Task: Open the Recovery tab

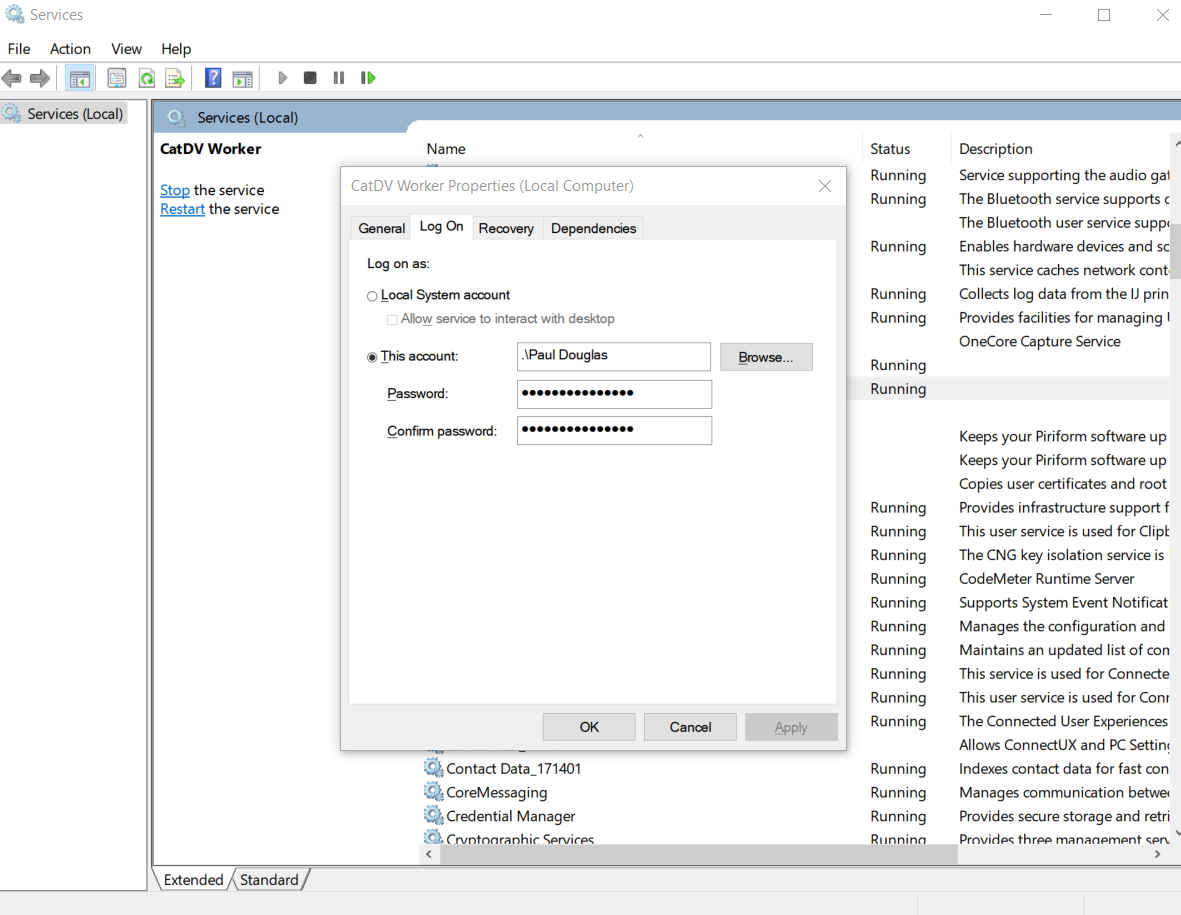Action: click(x=506, y=228)
